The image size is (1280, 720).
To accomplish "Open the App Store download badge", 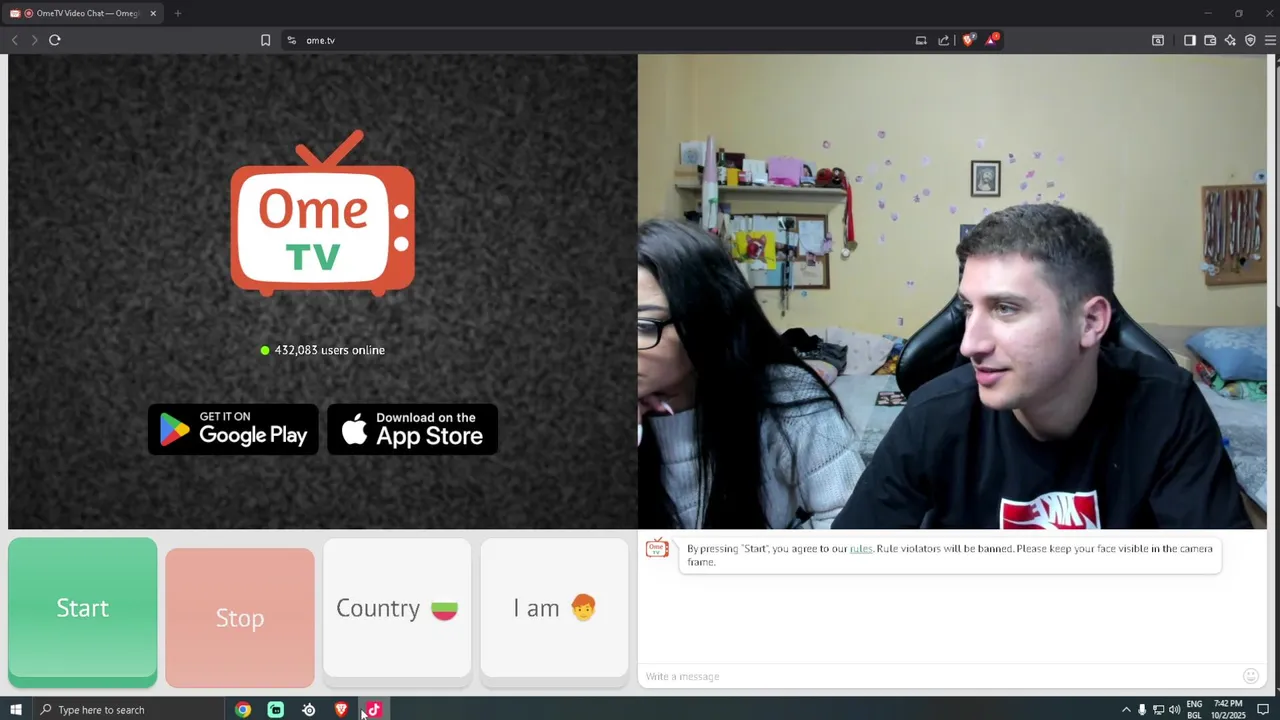I will click(412, 429).
